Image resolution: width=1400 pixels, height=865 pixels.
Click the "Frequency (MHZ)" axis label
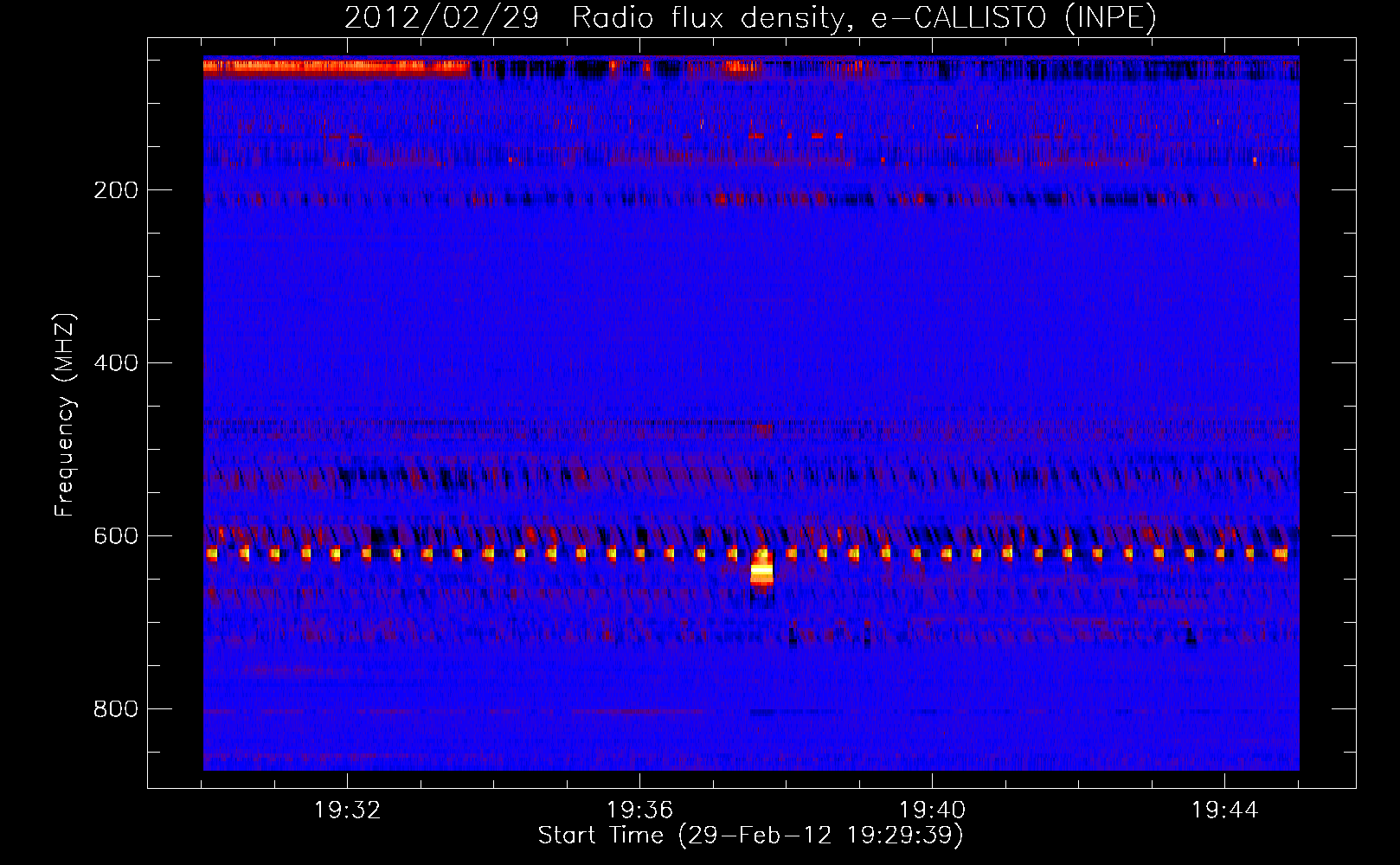tap(65, 414)
